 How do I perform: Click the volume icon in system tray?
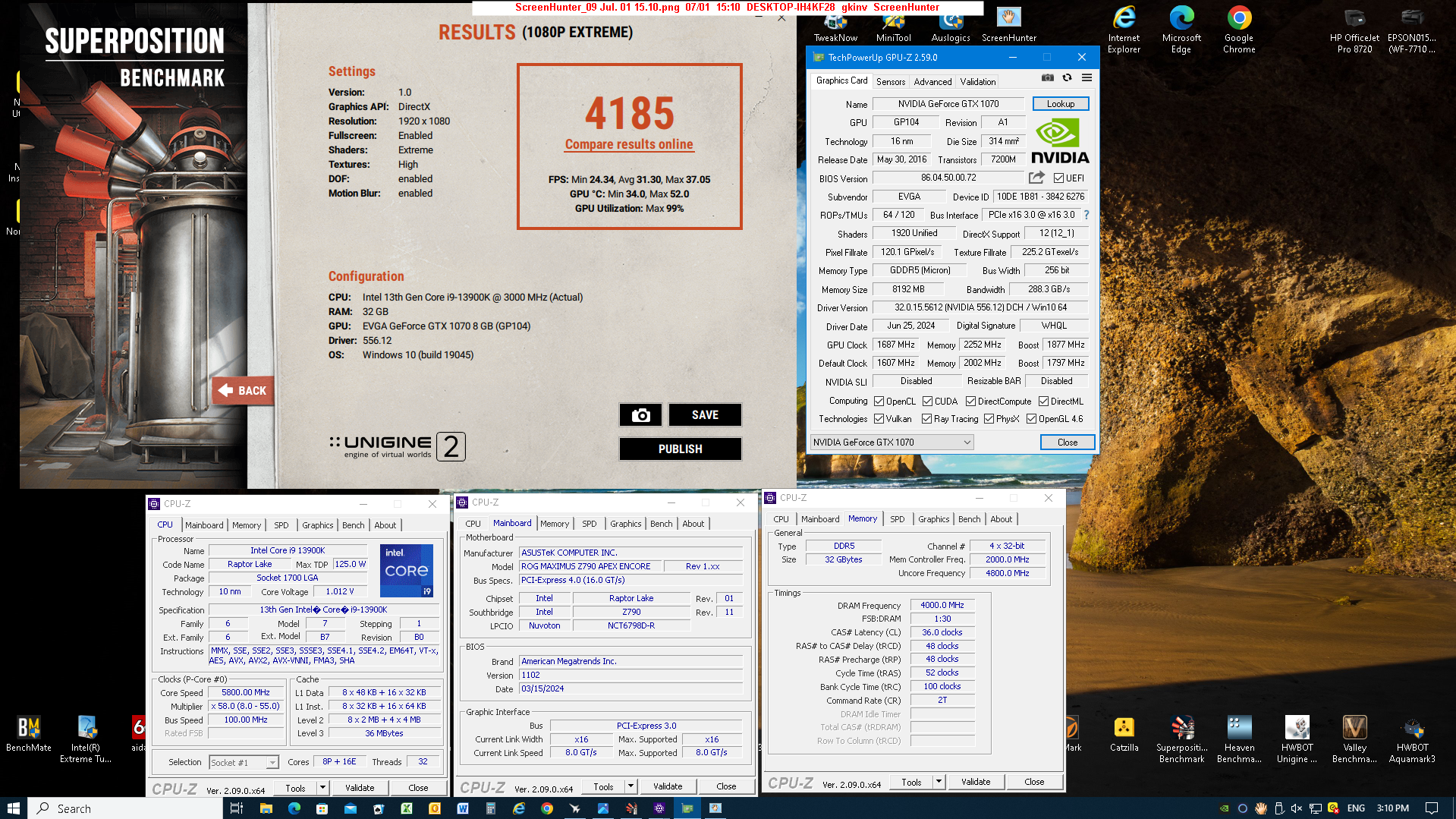(1297, 808)
